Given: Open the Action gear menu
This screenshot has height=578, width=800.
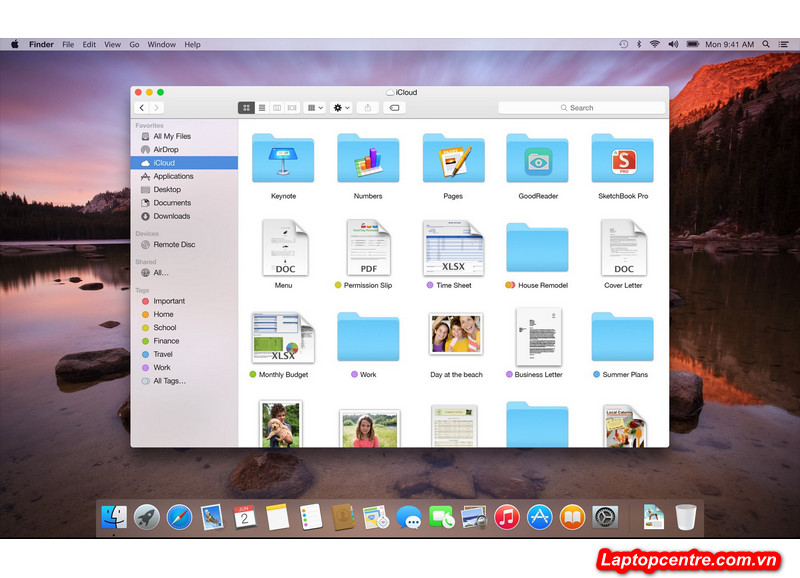Looking at the screenshot, I should (341, 108).
